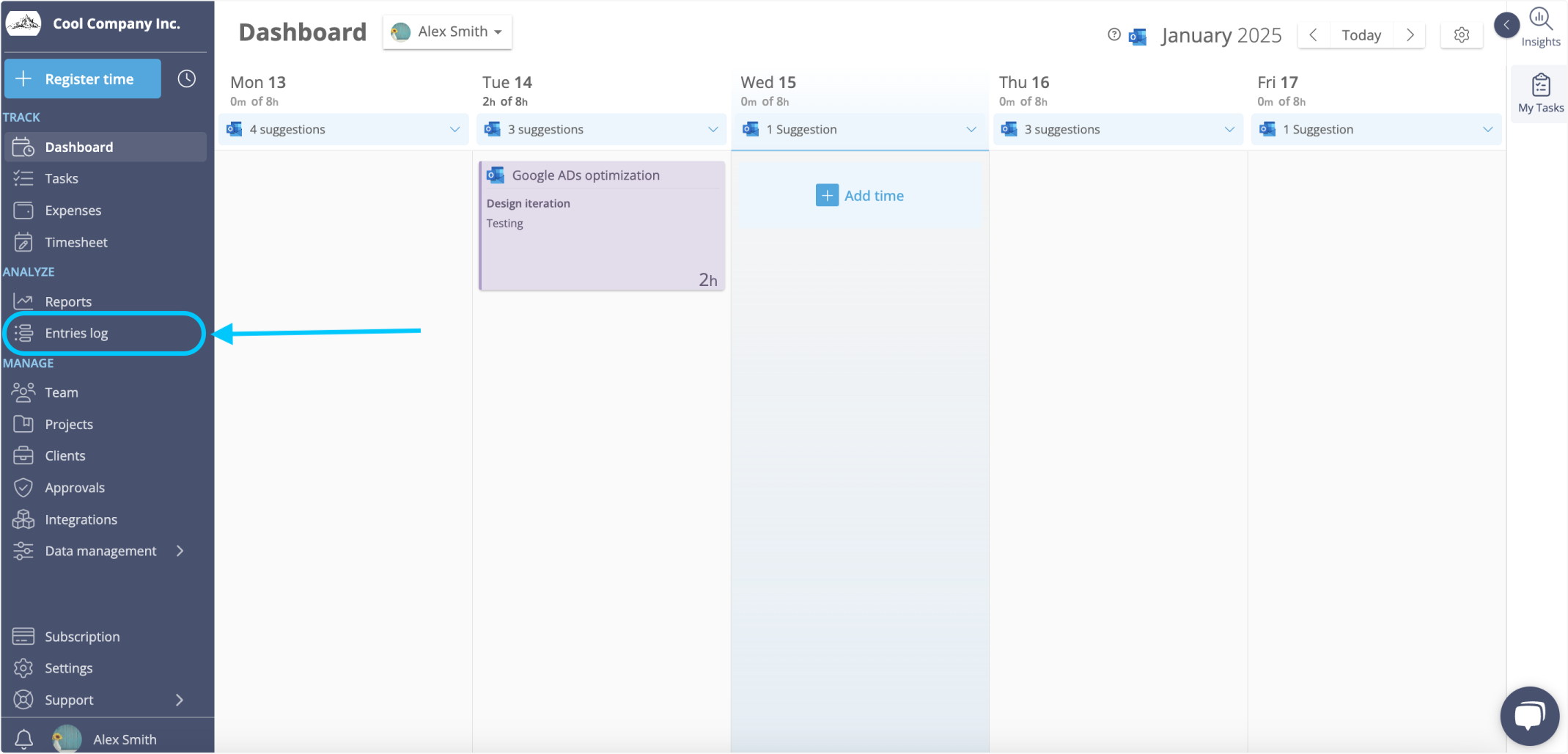Open the chat support bubble

[1529, 715]
